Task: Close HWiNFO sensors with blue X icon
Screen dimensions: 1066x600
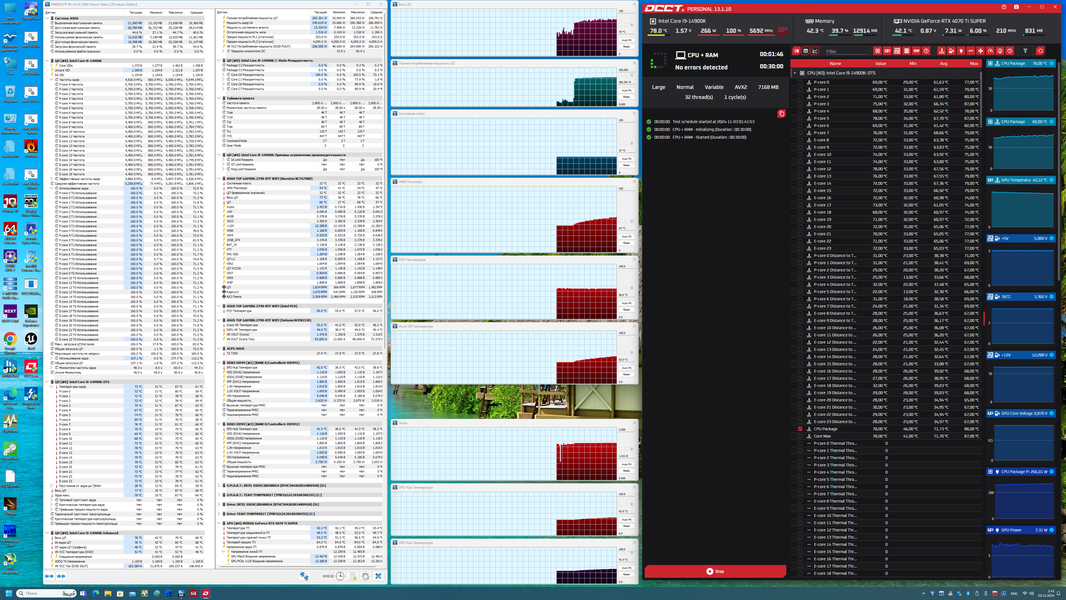Action: click(378, 576)
